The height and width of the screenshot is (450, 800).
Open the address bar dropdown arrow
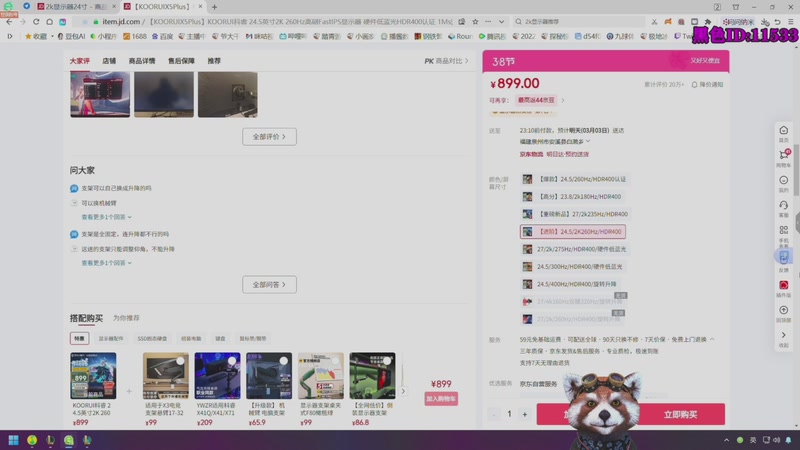[502, 22]
